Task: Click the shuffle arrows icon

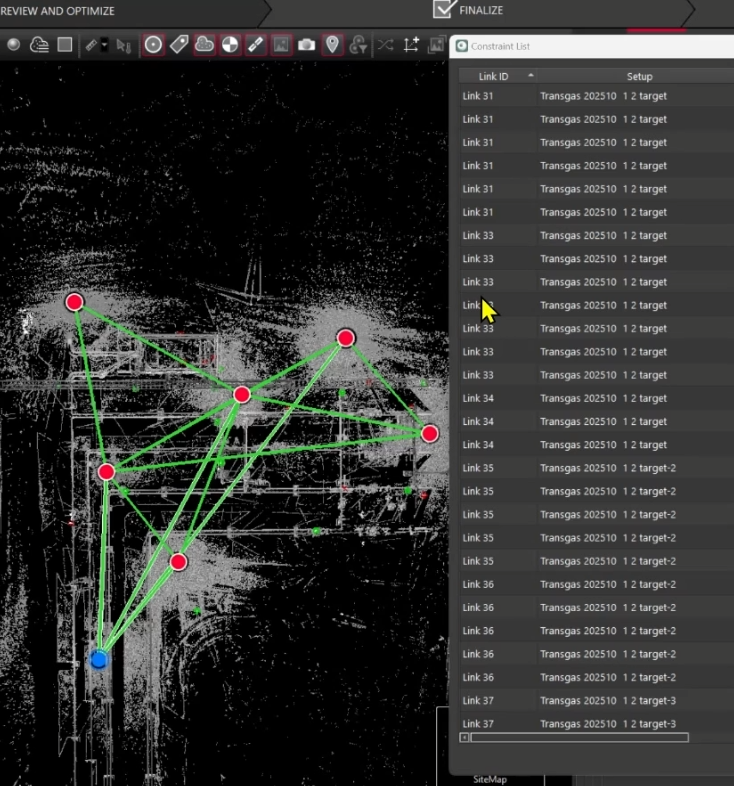Action: pos(385,45)
